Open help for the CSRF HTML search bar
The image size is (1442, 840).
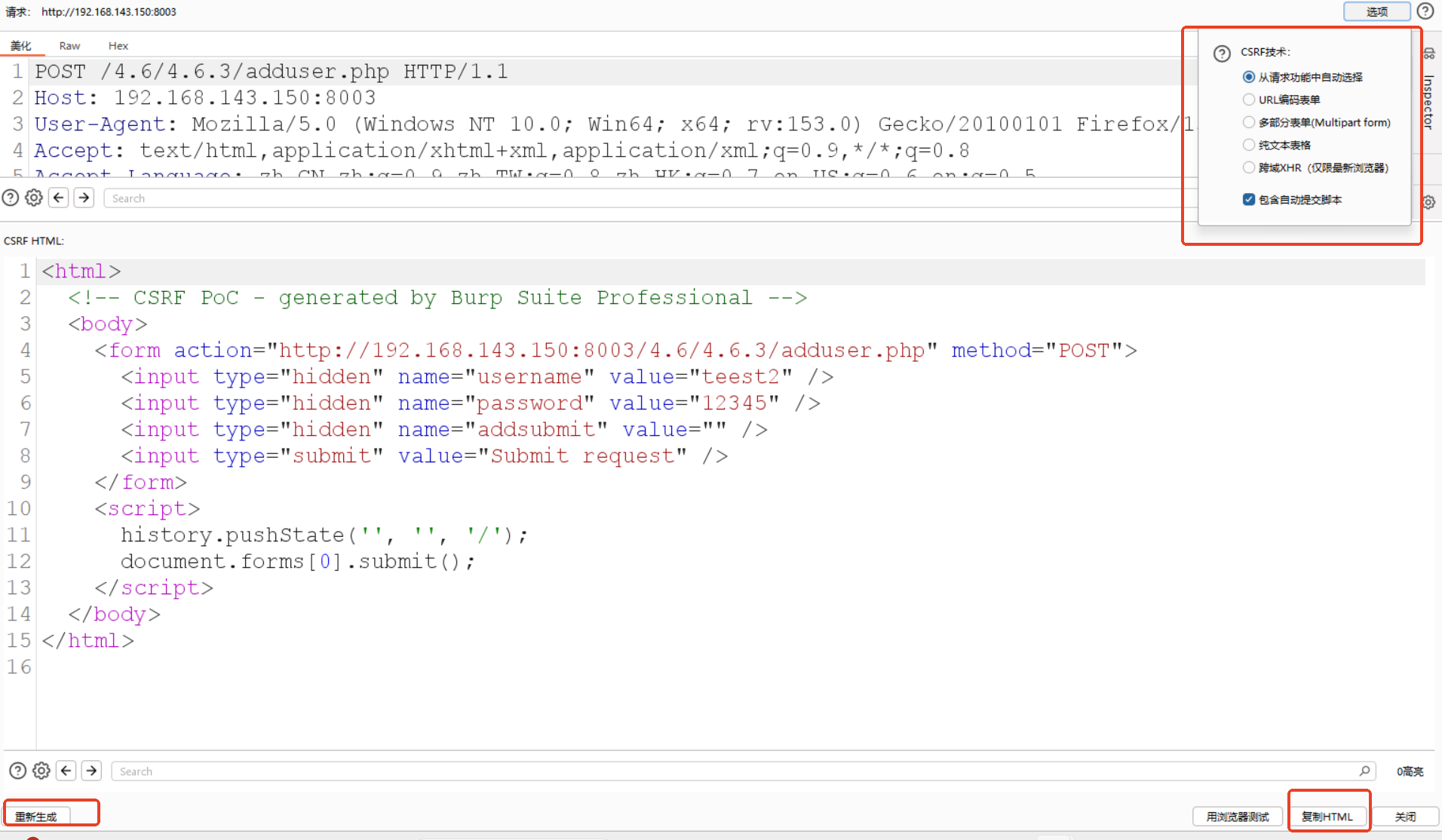(18, 771)
